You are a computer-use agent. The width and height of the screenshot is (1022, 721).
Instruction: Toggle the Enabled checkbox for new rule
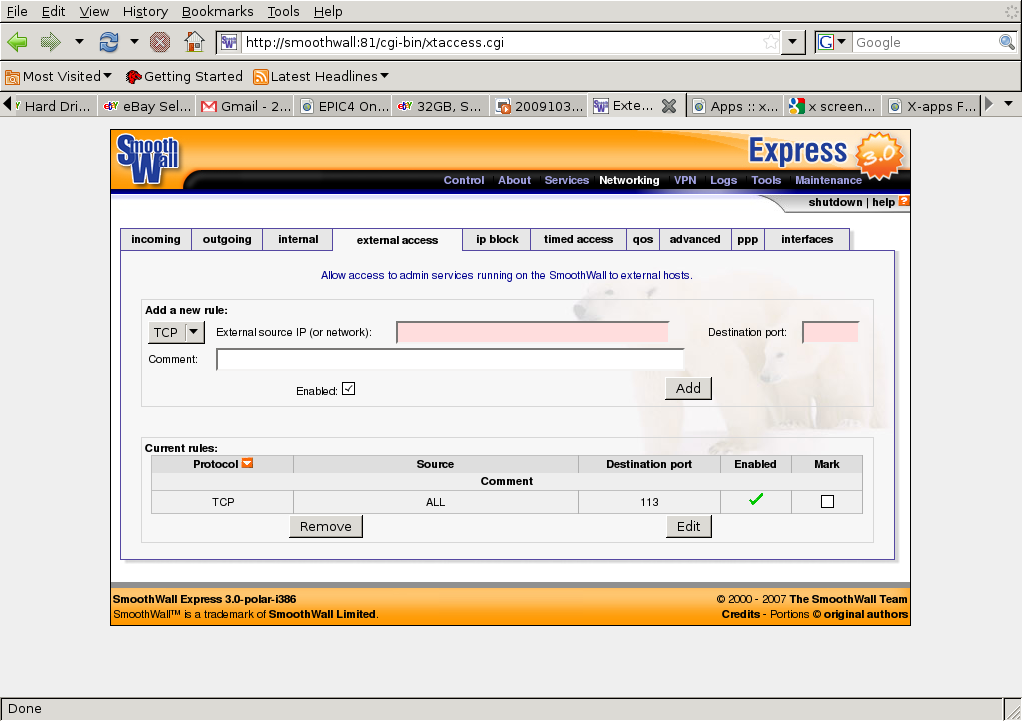click(348, 389)
